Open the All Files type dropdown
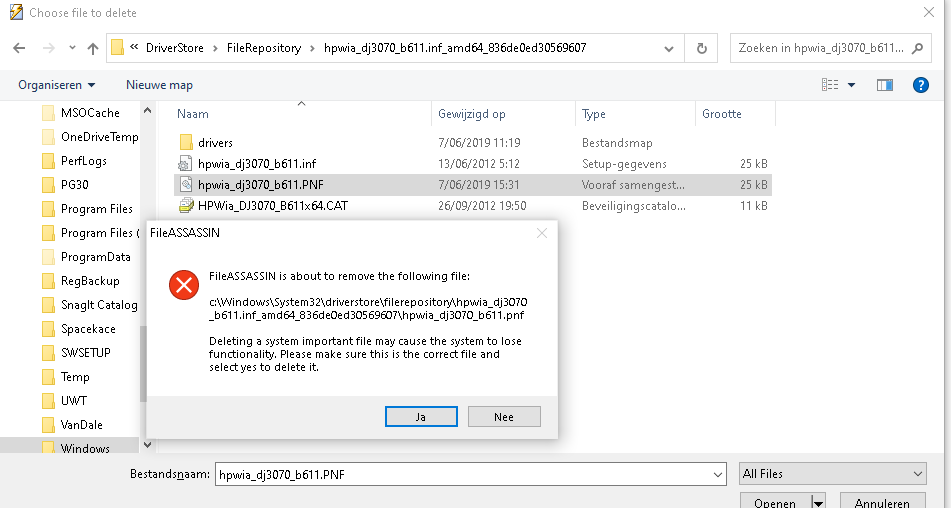Screen dimensions: 951x508 [x=833, y=474]
